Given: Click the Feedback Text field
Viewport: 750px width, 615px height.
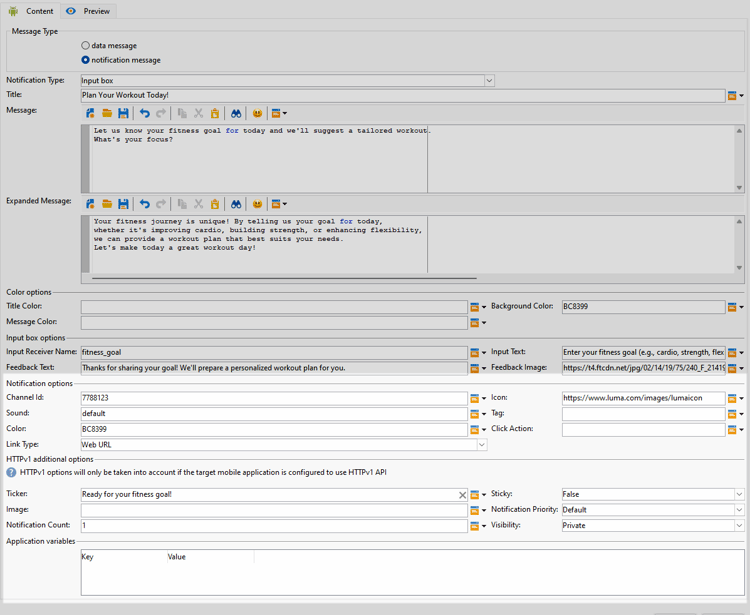Looking at the screenshot, I should pos(274,368).
